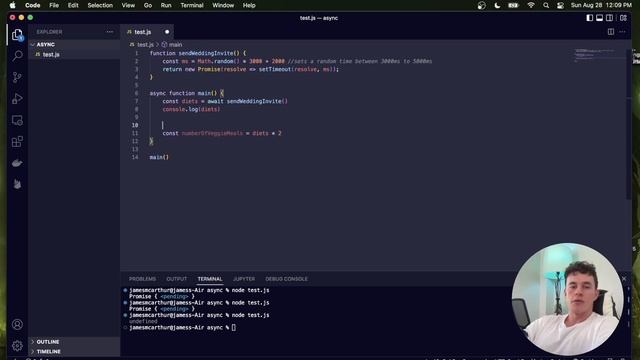Open the Go menu
The width and height of the screenshot is (640, 360).
pyautogui.click(x=148, y=5)
